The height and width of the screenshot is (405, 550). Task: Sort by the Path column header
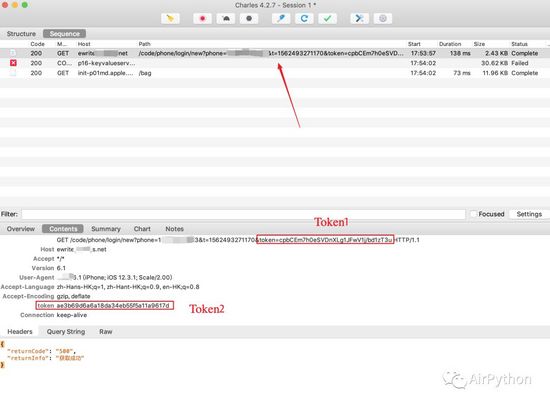click(145, 44)
